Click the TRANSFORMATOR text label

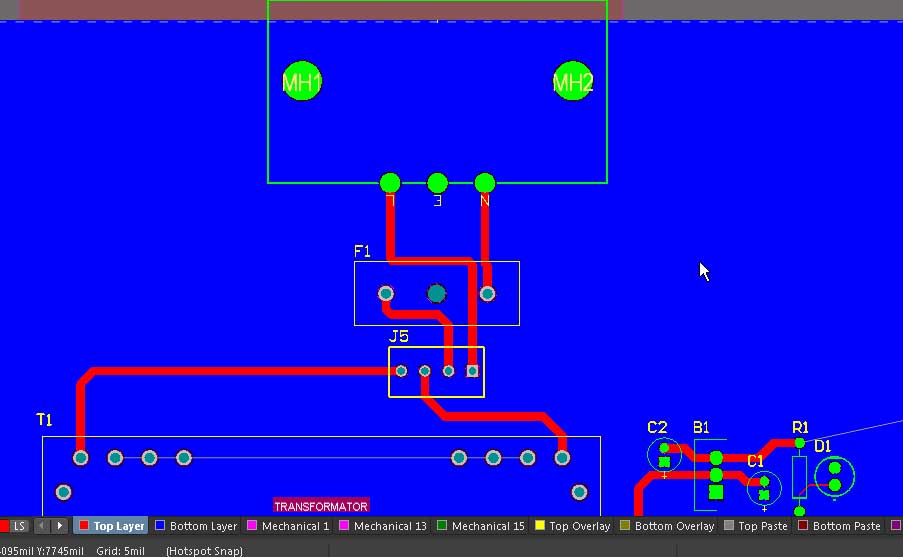321,506
